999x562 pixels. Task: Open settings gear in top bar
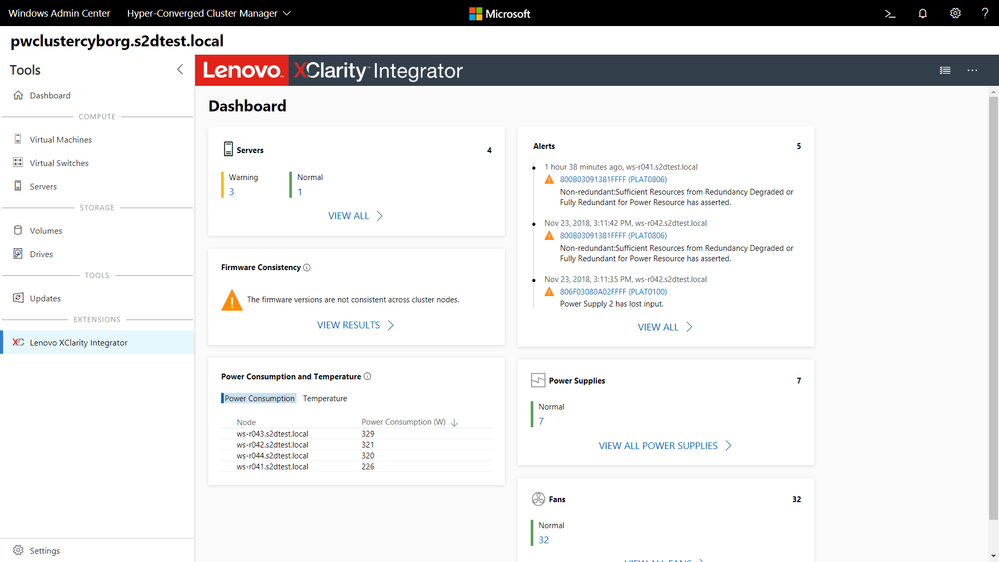coord(955,13)
